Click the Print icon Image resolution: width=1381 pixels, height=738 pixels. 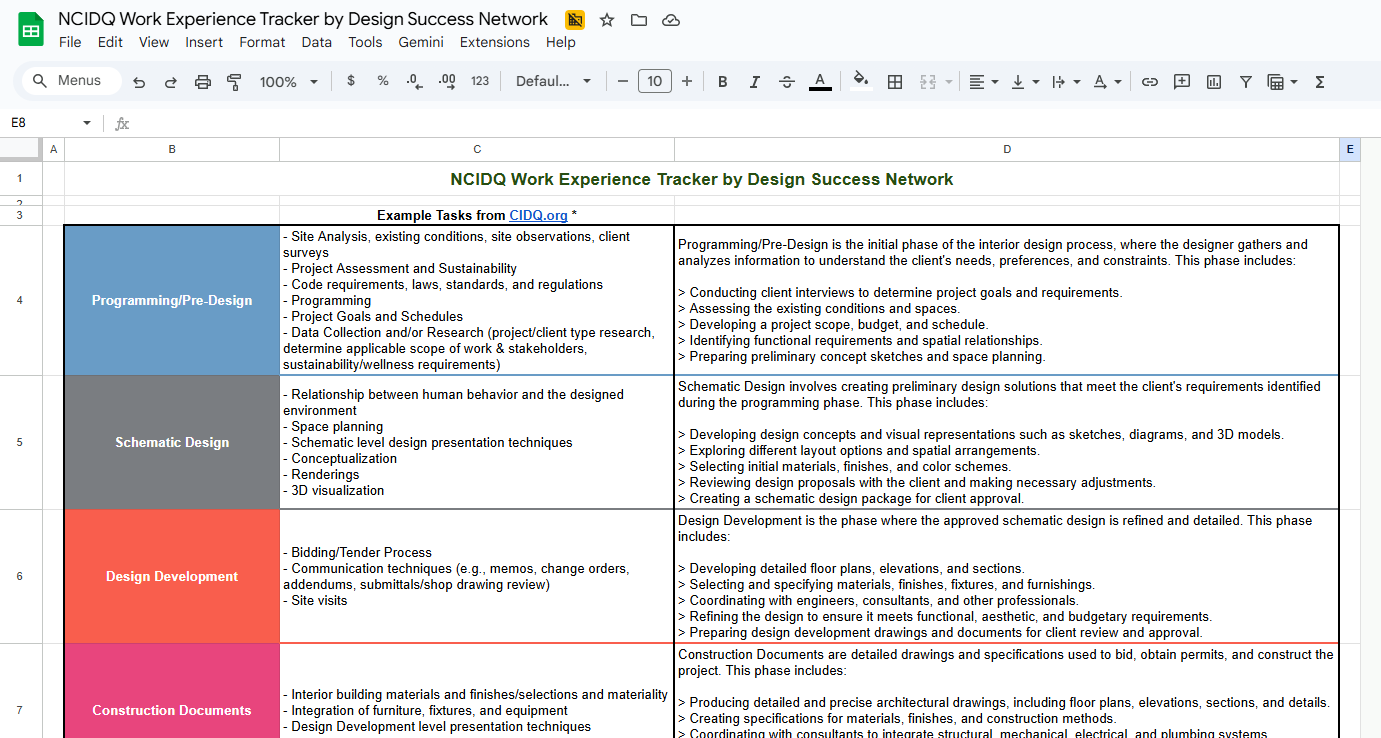click(x=203, y=82)
